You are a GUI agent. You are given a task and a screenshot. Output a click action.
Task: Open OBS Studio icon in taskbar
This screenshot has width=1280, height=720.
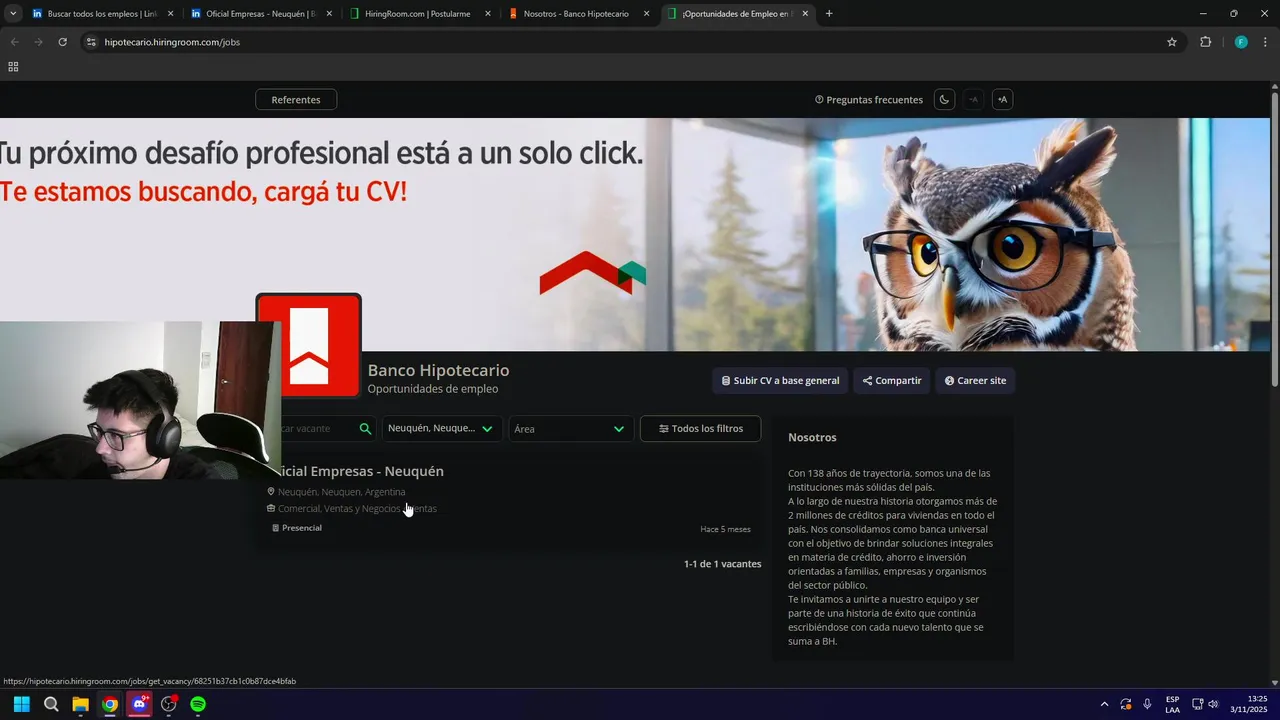(x=169, y=704)
